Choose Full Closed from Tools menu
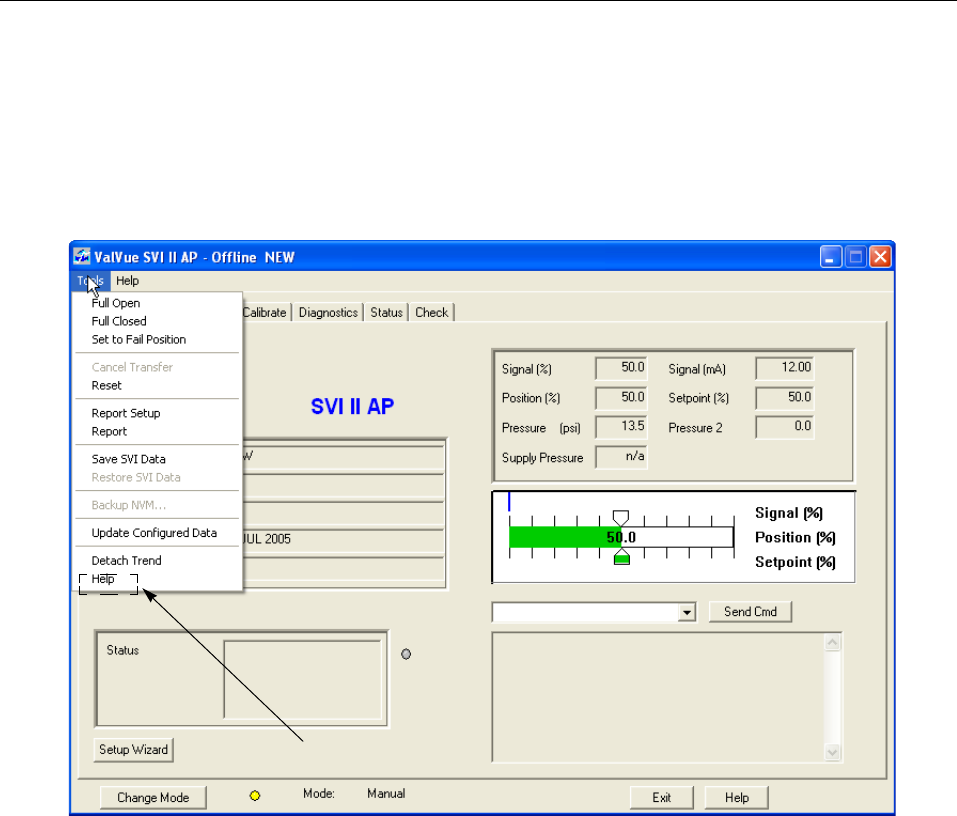Screen dimensions: 957x816 tap(119, 321)
